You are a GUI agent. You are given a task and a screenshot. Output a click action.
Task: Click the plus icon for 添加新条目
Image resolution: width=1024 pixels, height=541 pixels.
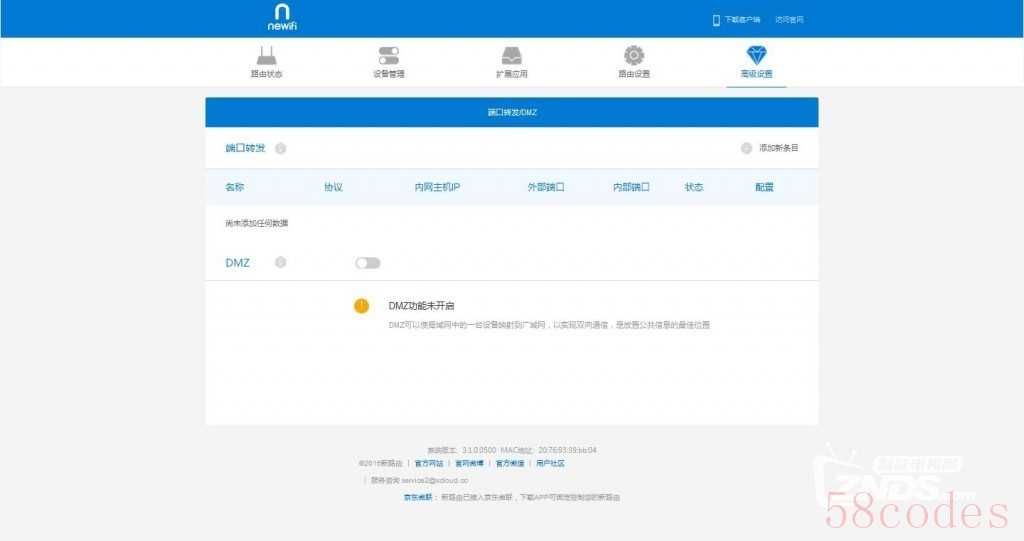tap(746, 148)
